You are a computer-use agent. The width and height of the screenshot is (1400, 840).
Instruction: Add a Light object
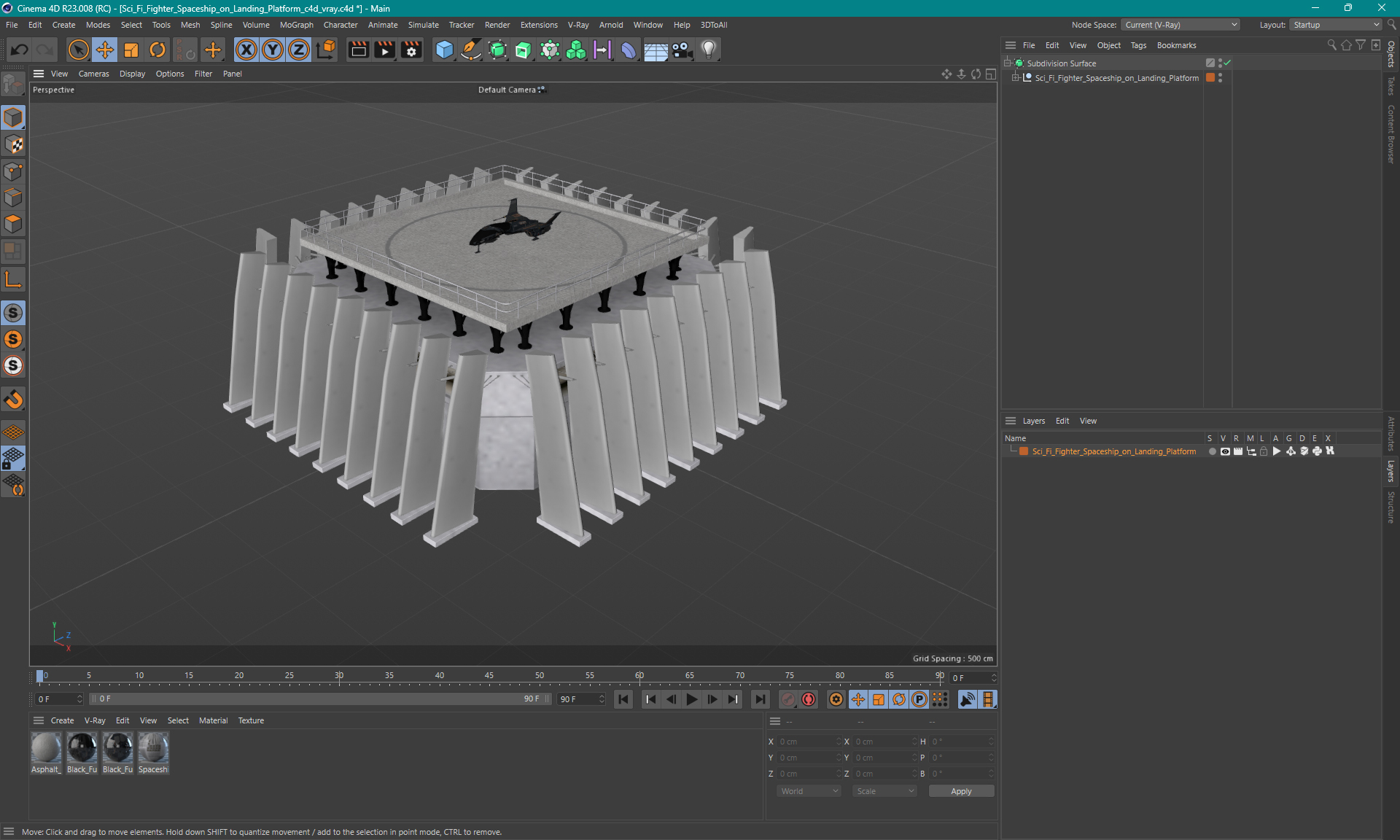pyautogui.click(x=708, y=50)
